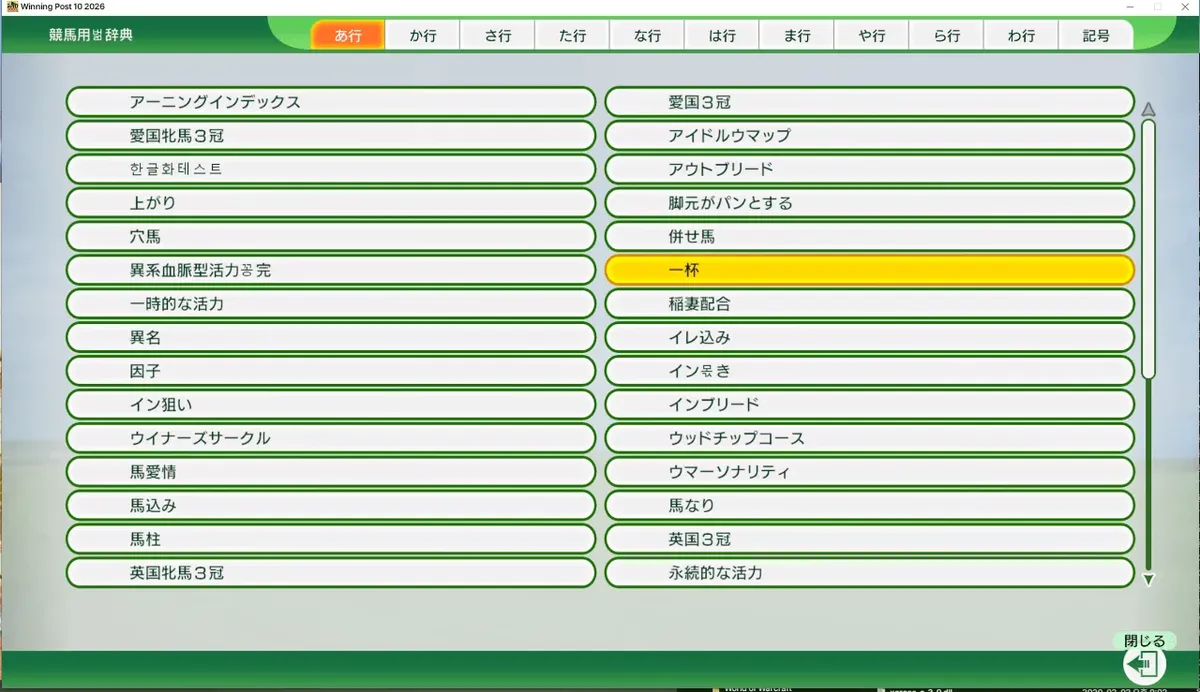Open the 馬柱 entry

tap(331, 539)
